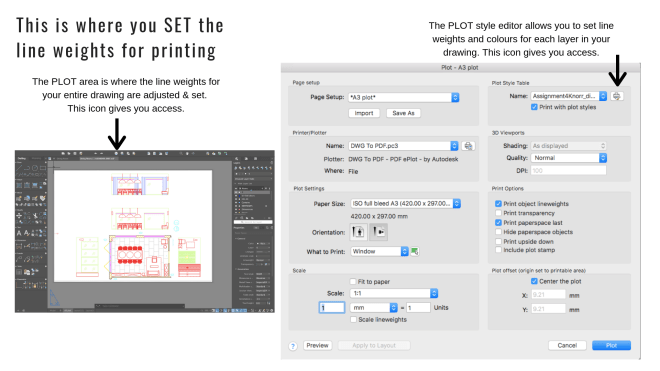The height and width of the screenshot is (371, 660).
Task: Open the help question mark icon
Action: pyautogui.click(x=293, y=346)
